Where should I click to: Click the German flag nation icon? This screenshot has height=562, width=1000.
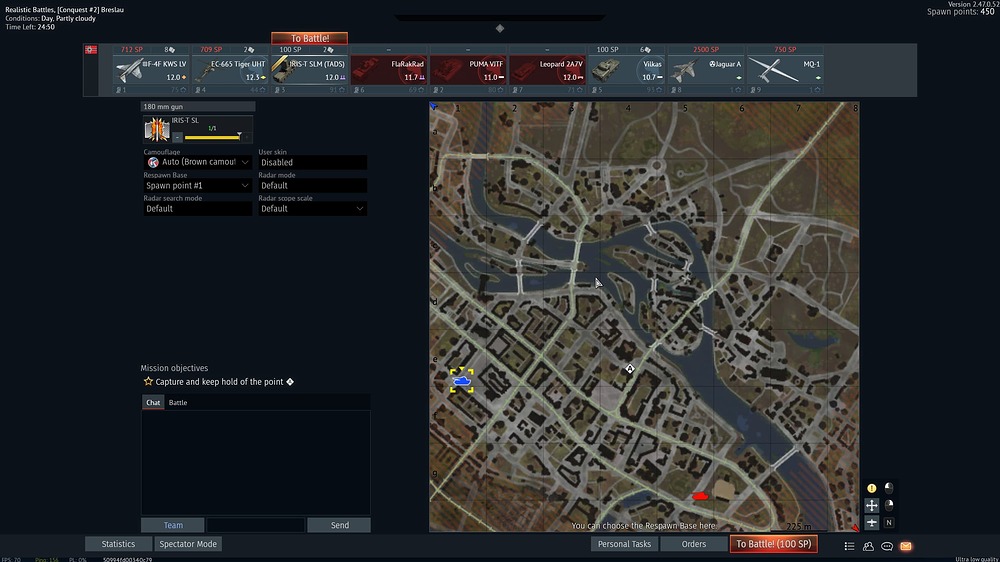pyautogui.click(x=91, y=50)
